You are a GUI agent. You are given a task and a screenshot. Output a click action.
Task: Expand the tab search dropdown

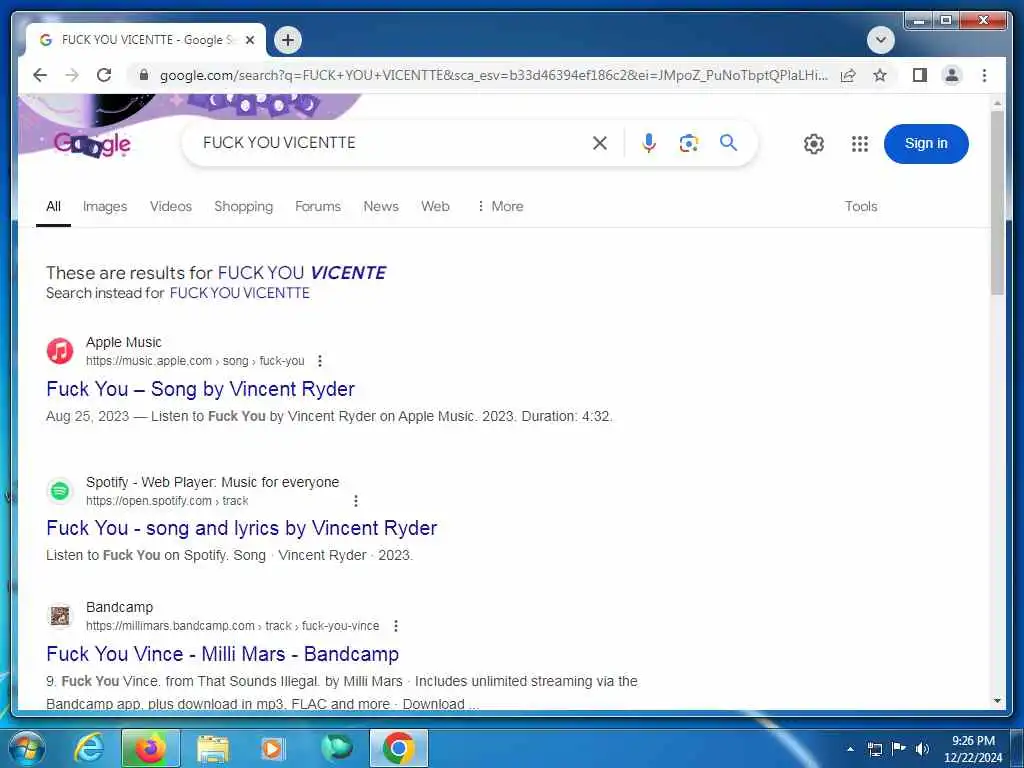(880, 40)
